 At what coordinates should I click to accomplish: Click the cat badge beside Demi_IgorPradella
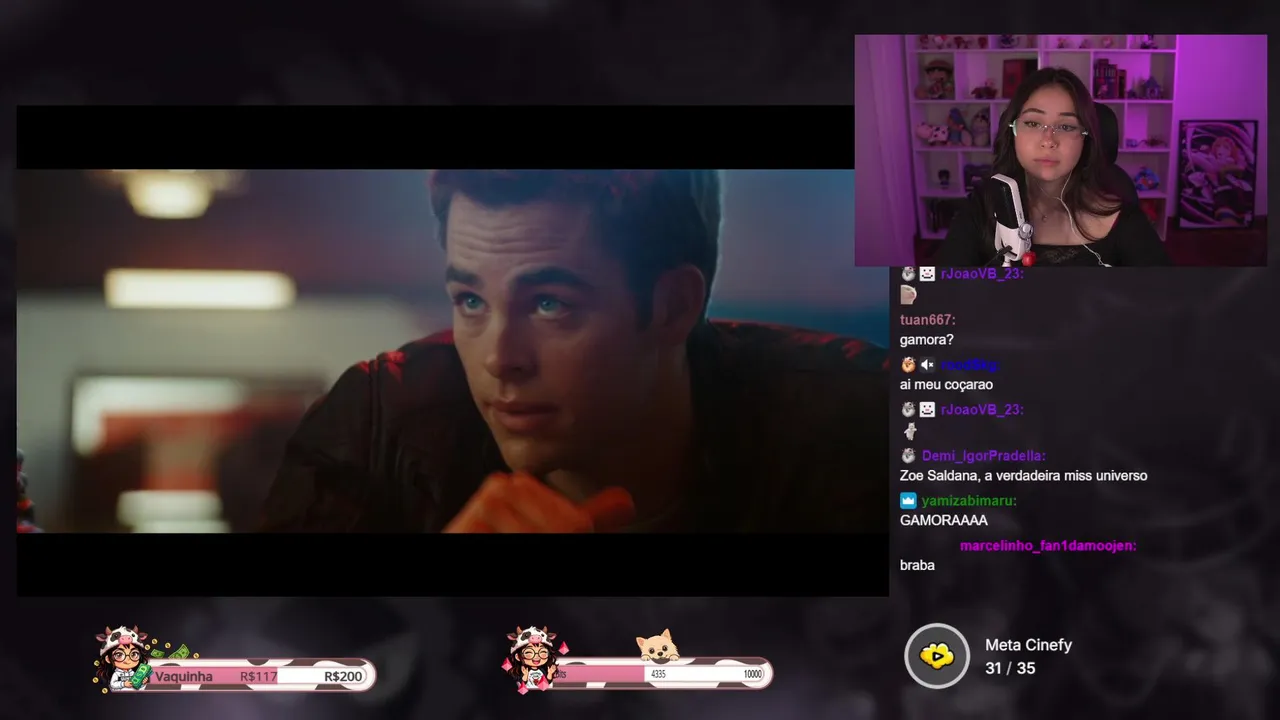908,455
